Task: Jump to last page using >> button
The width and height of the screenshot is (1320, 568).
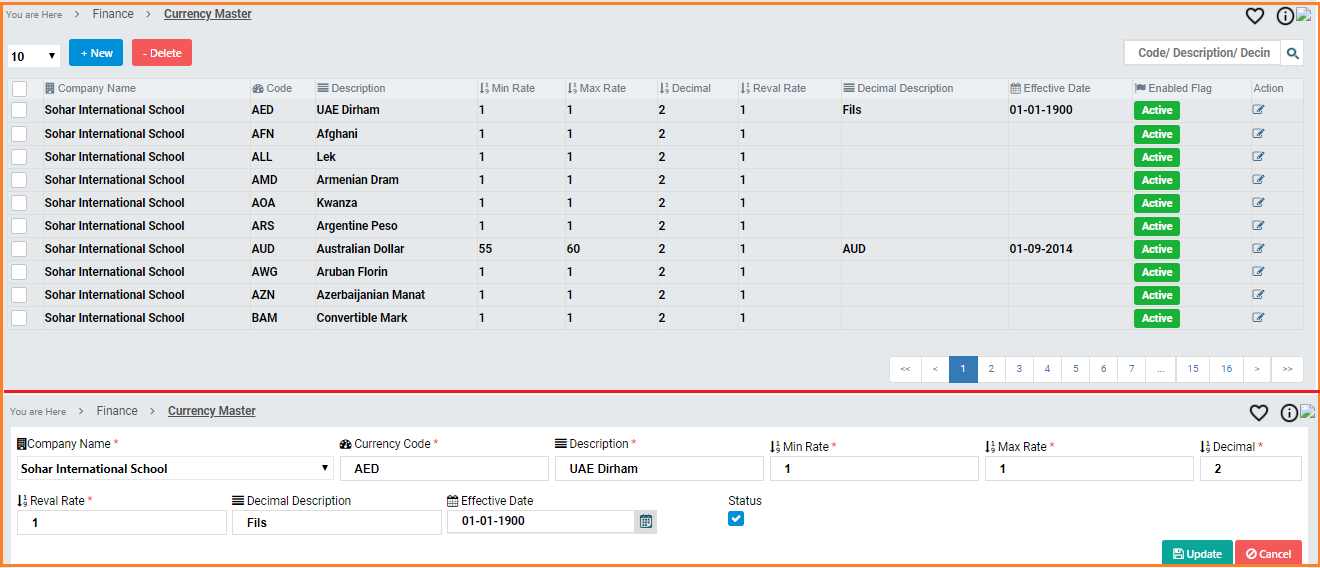Action: click(x=1287, y=369)
